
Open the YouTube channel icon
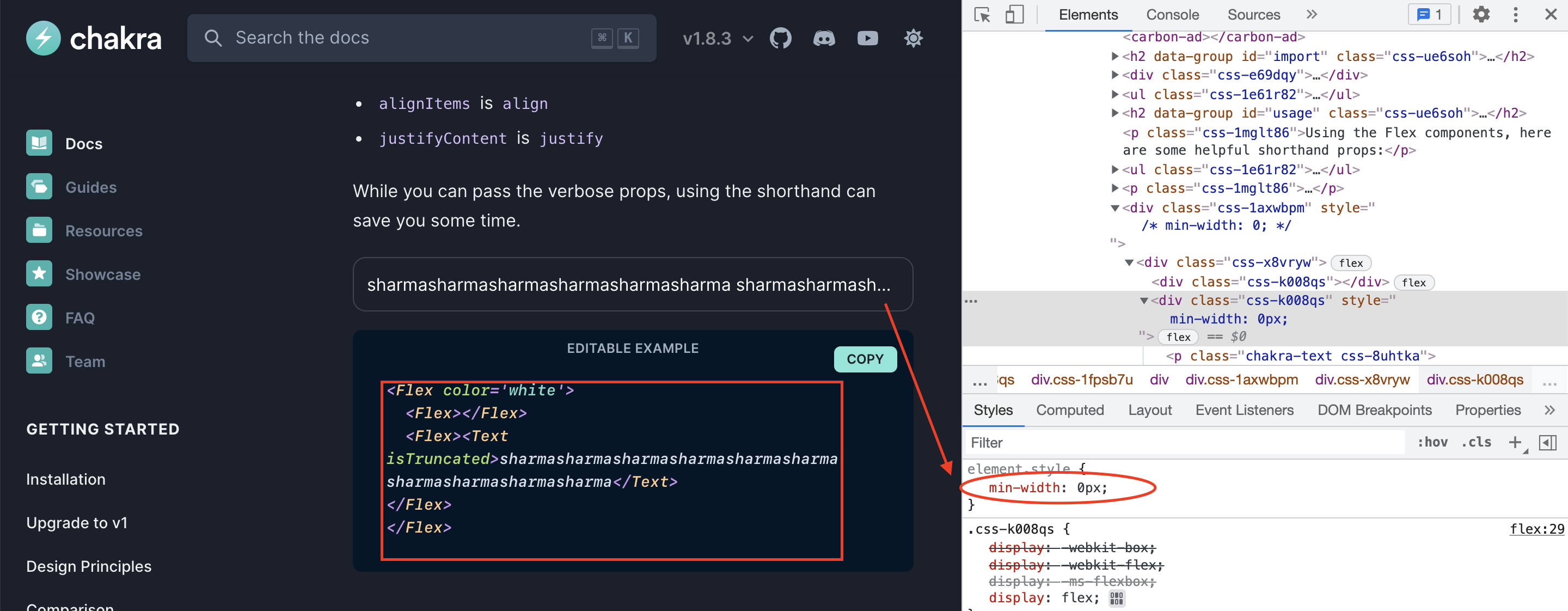tap(867, 38)
